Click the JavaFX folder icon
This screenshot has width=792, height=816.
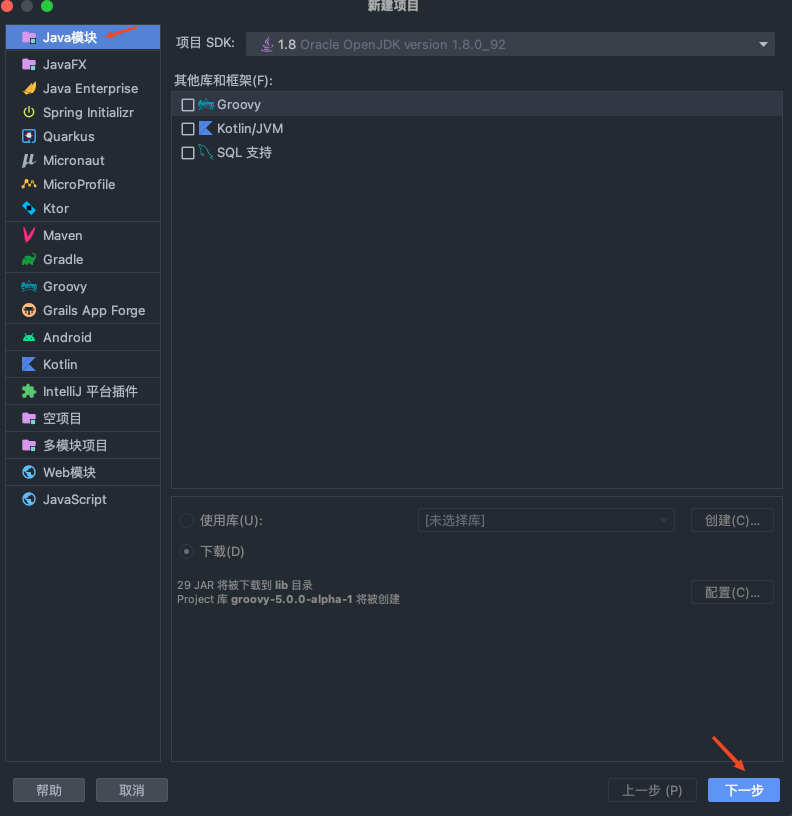pyautogui.click(x=29, y=65)
